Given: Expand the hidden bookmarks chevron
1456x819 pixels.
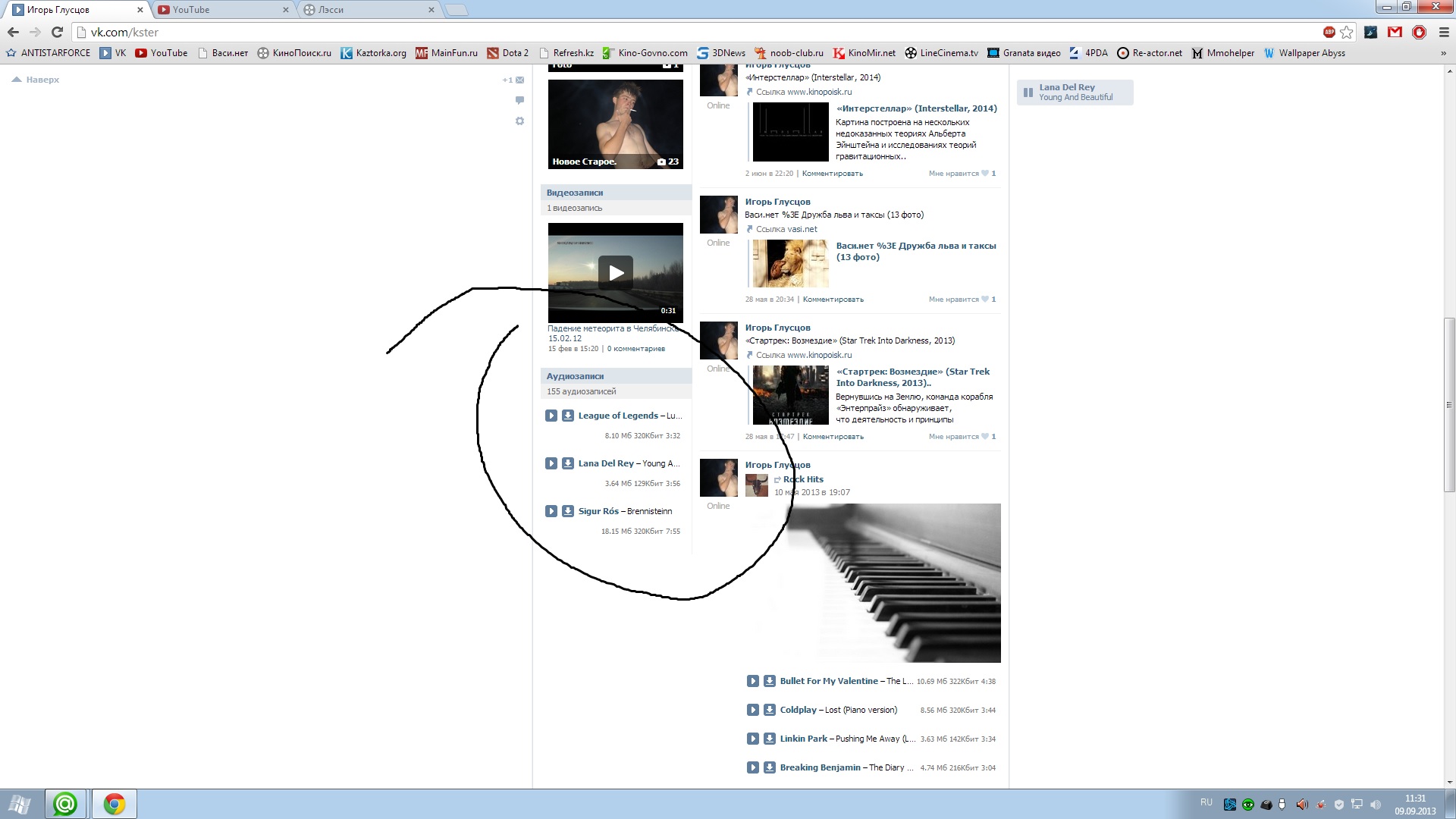Looking at the screenshot, I should click(1443, 53).
